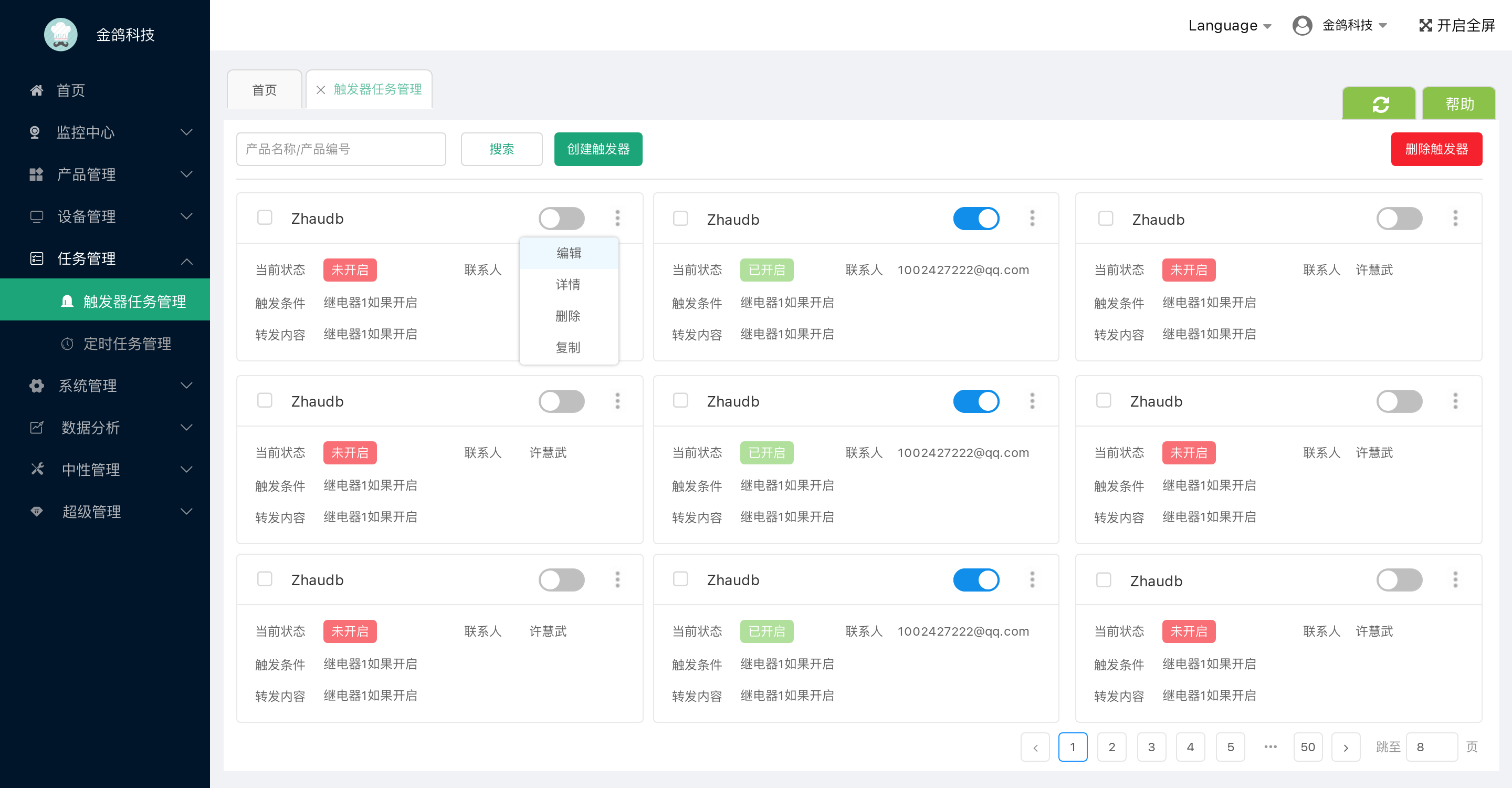Image resolution: width=1512 pixels, height=788 pixels.
Task: Open more options of first row right card
Action: pos(1456,218)
